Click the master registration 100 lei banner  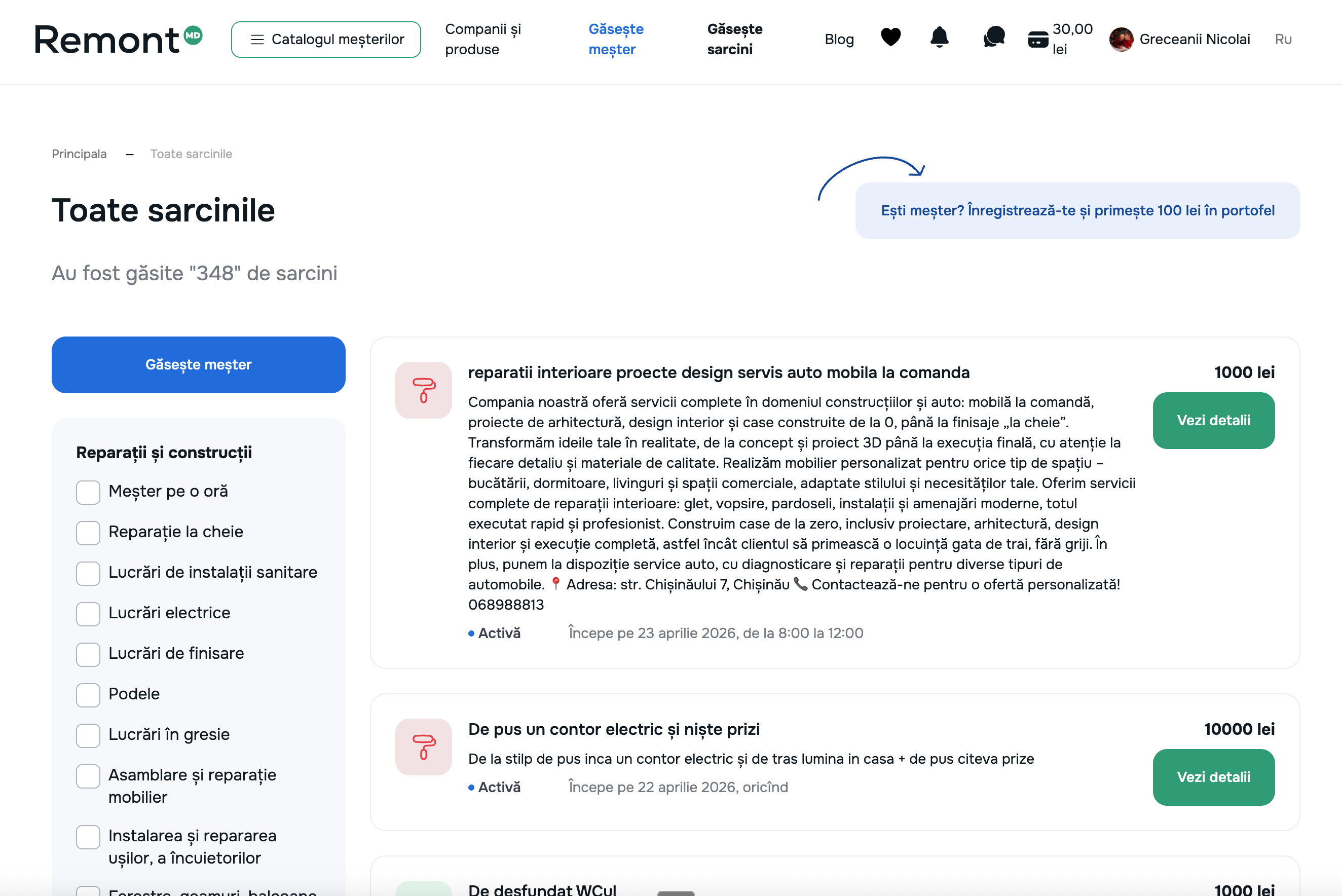pyautogui.click(x=1077, y=211)
